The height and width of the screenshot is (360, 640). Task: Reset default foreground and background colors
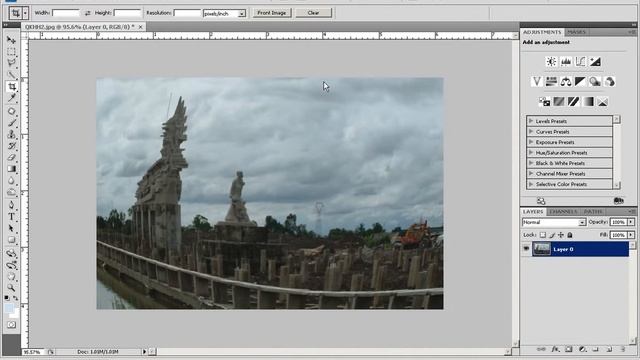(x=7, y=298)
